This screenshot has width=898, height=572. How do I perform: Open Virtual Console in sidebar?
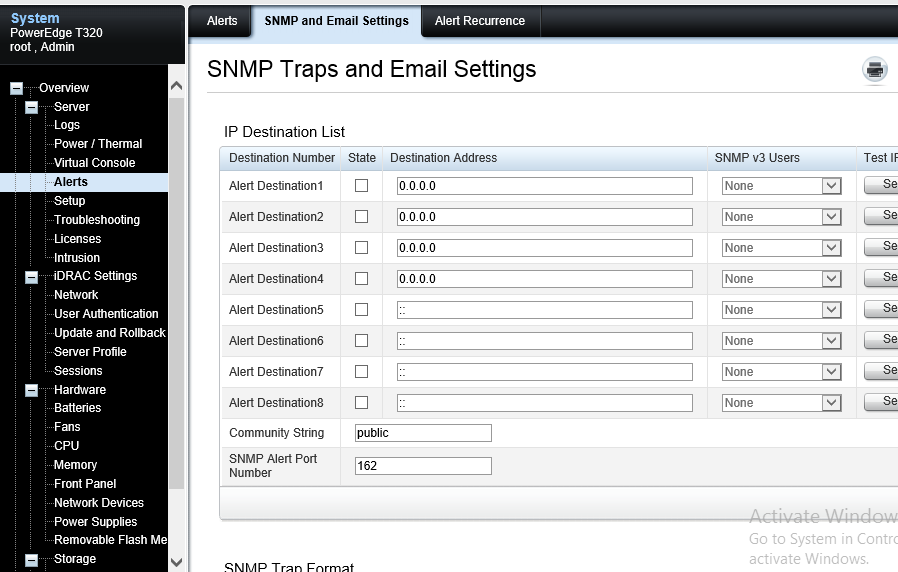(x=94, y=163)
